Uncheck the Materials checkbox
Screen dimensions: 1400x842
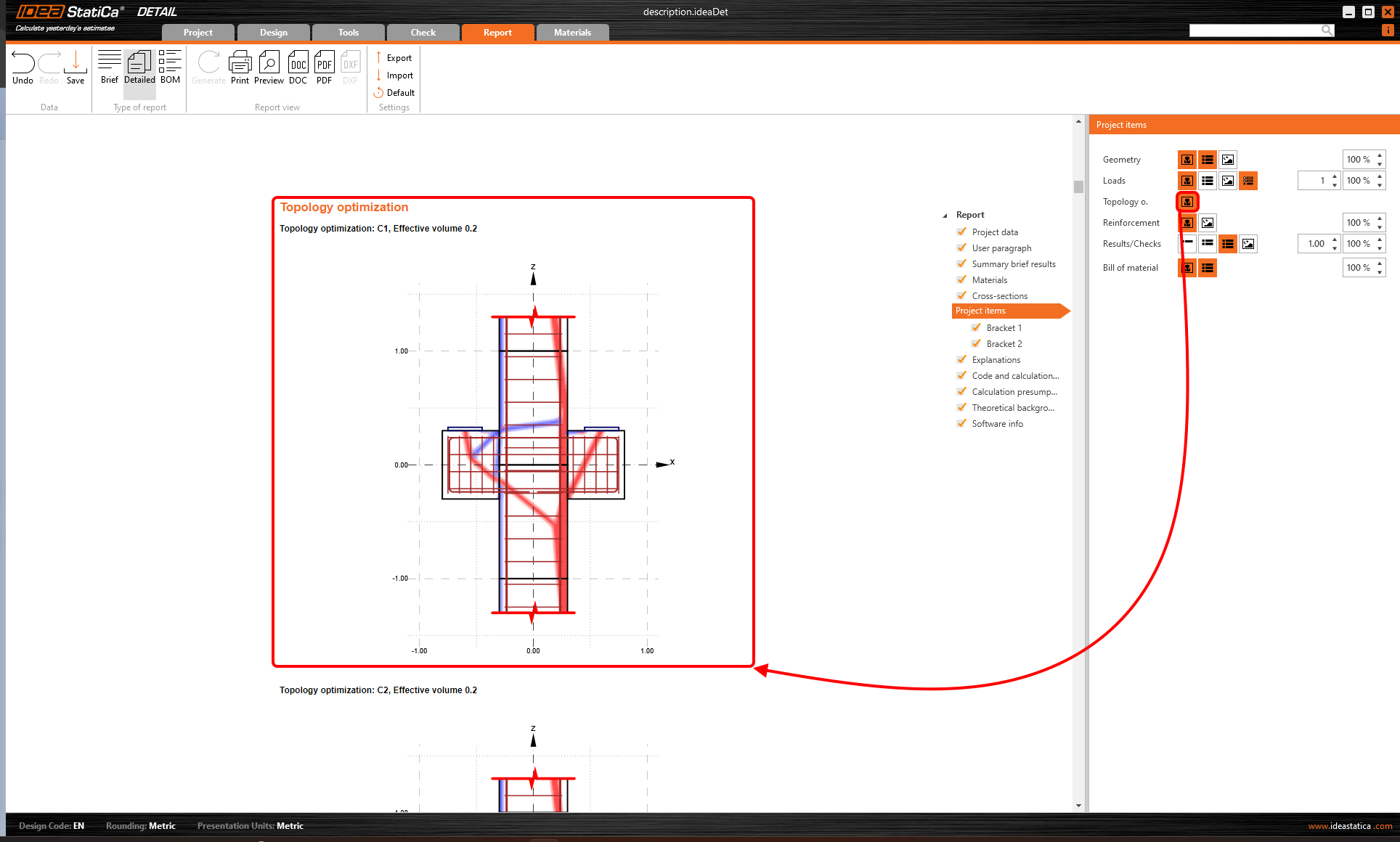pos(962,280)
